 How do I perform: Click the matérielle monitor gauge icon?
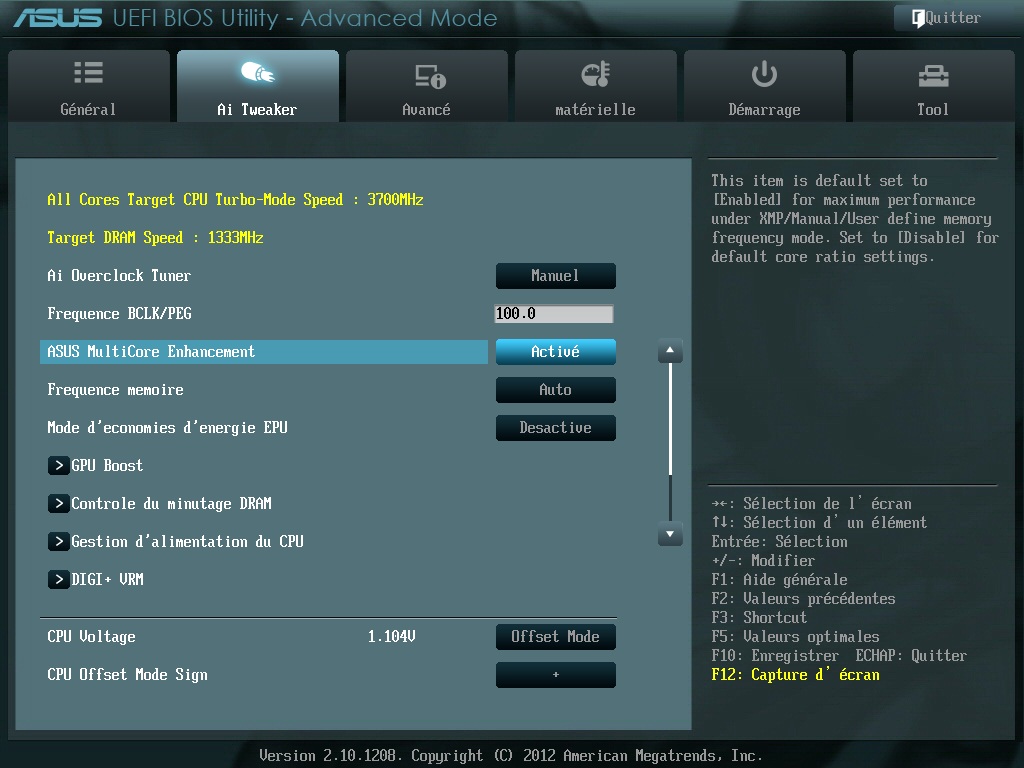point(595,74)
